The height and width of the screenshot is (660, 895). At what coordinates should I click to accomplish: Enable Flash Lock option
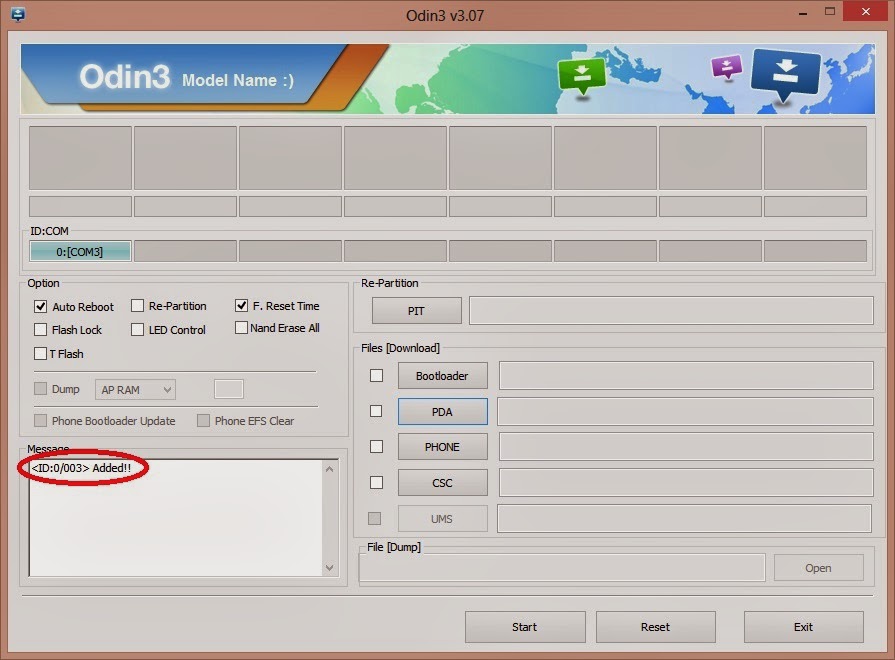41,329
